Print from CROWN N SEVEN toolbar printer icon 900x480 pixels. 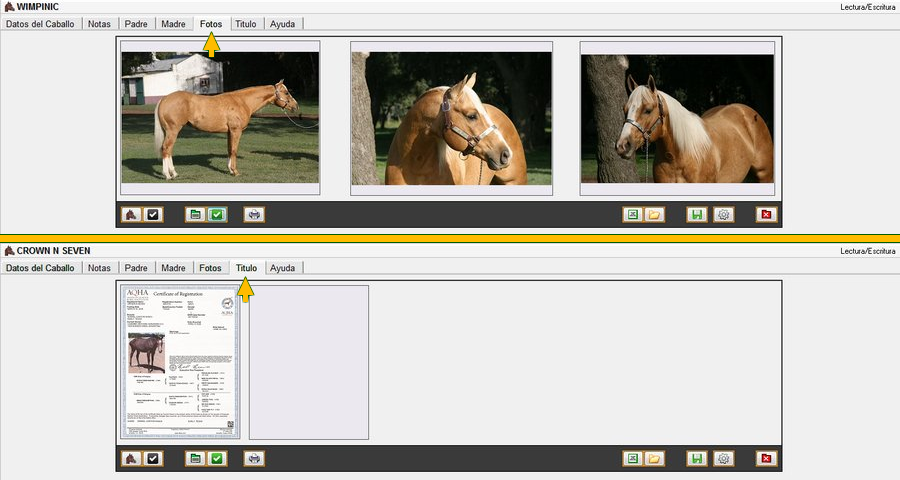pyautogui.click(x=254, y=459)
